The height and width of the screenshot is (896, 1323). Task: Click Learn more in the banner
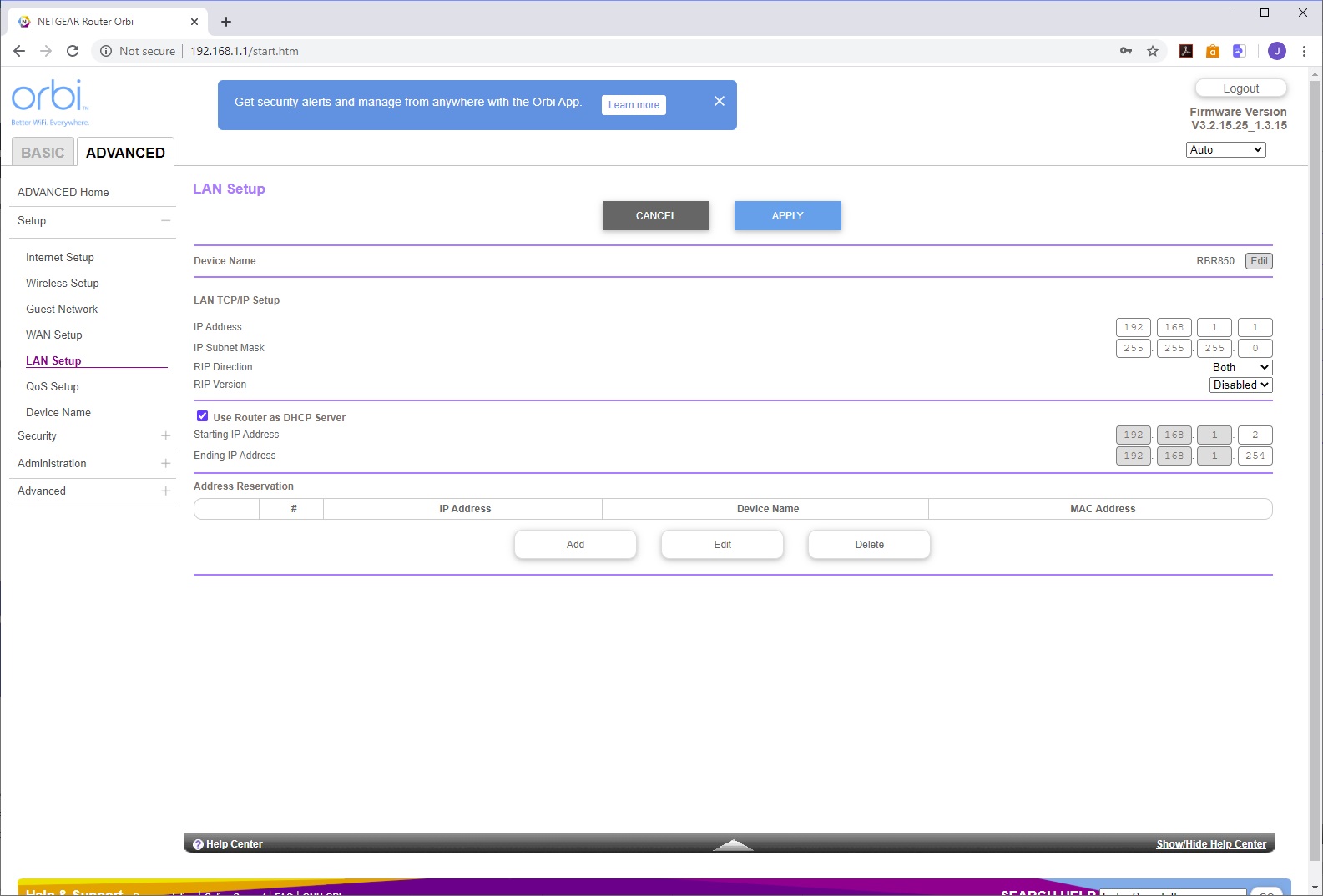(634, 105)
